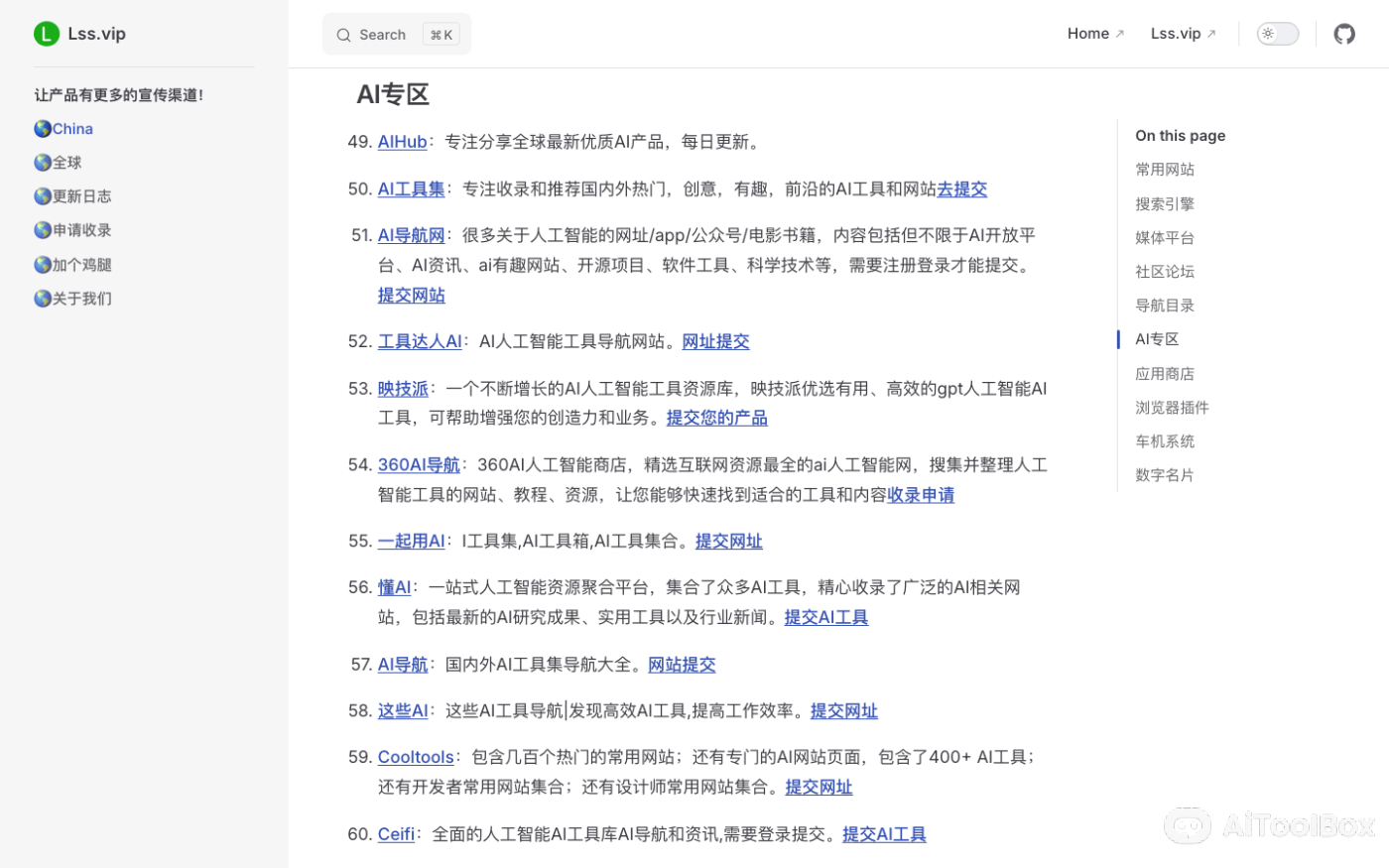
Task: Toggle the light/dark theme switch
Action: [1277, 33]
